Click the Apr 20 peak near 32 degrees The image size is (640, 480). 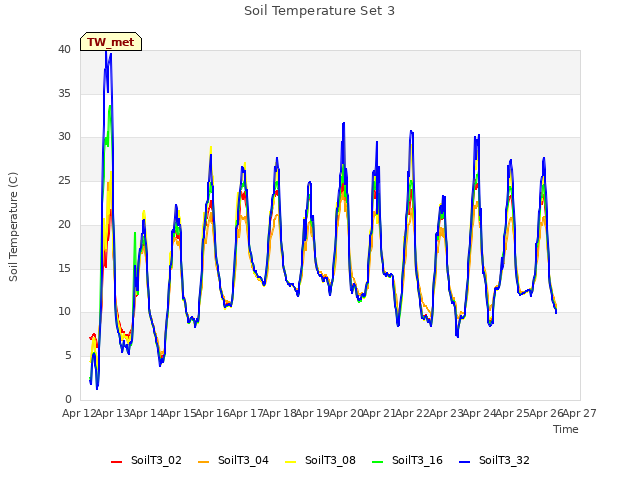[344, 123]
